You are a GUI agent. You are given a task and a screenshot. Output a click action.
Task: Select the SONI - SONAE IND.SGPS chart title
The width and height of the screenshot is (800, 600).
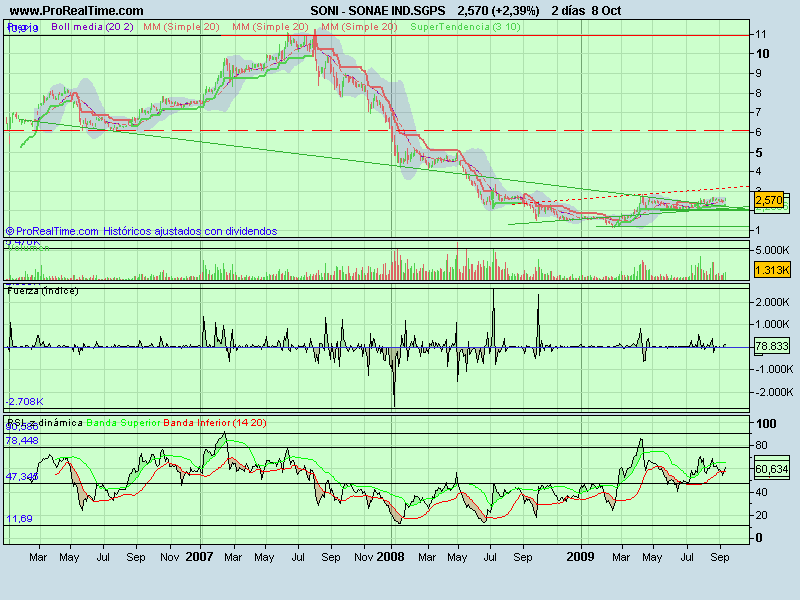pyautogui.click(x=378, y=10)
